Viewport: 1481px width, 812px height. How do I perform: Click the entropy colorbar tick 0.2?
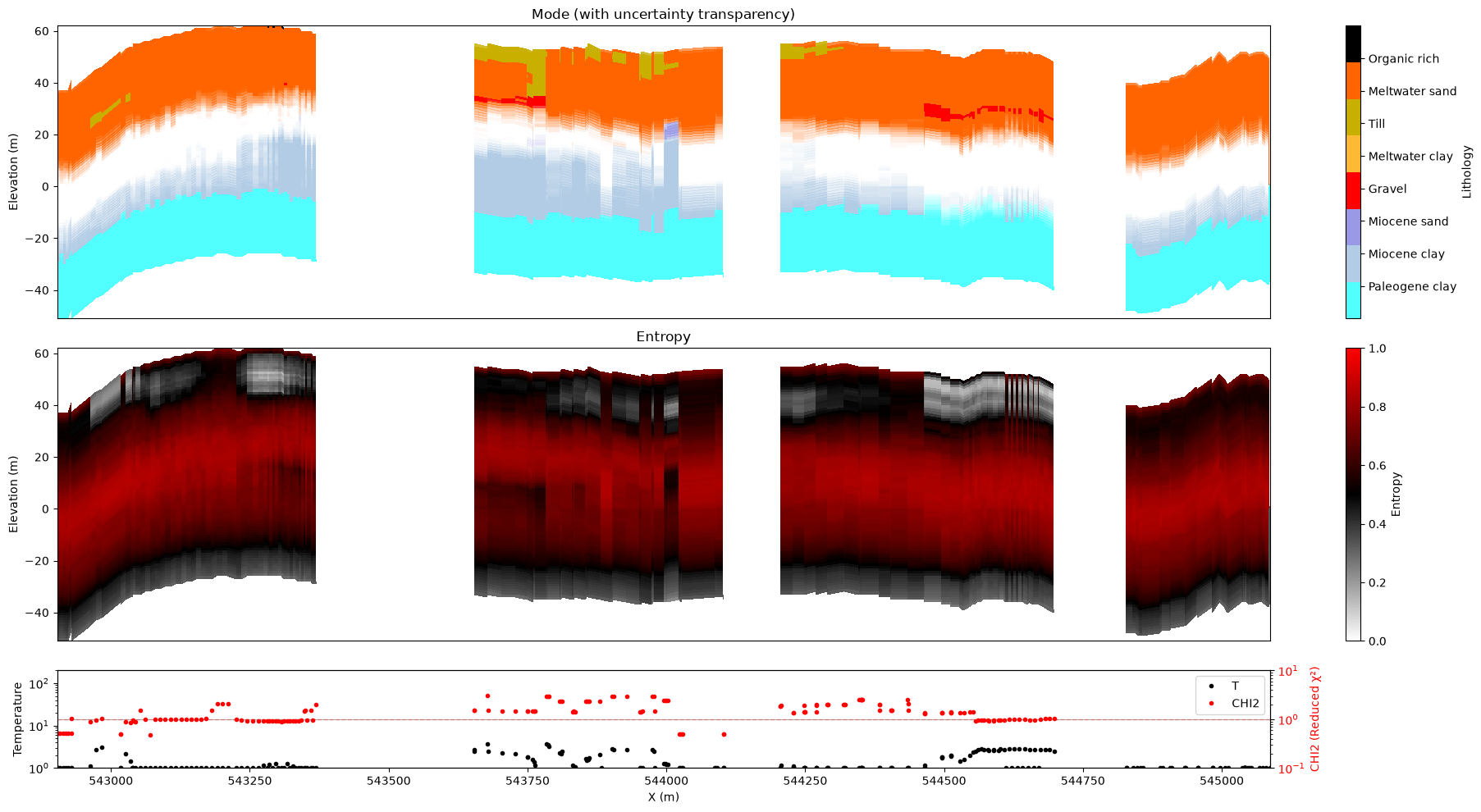coord(1376,583)
